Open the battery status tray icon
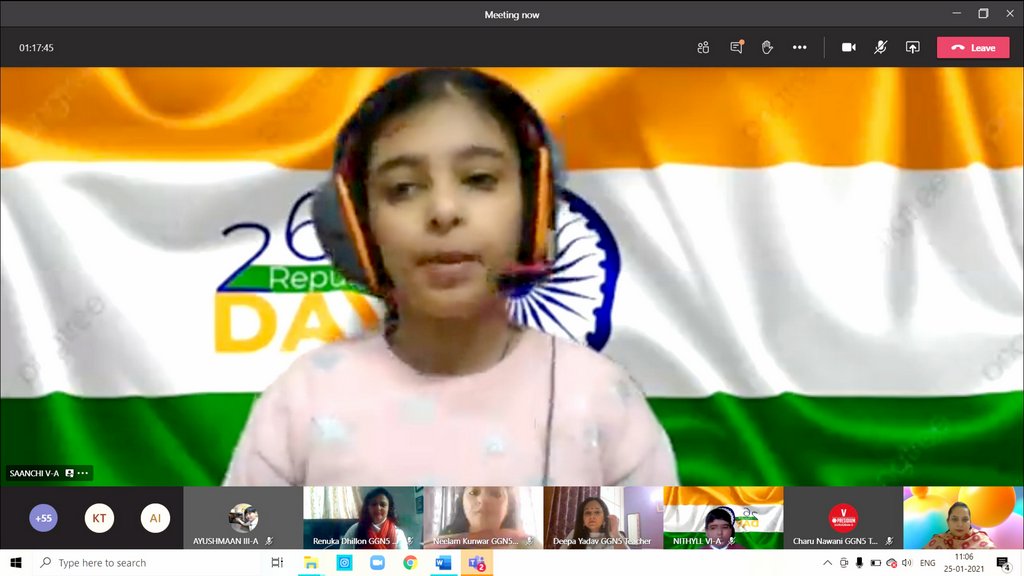This screenshot has width=1024, height=576. click(876, 562)
